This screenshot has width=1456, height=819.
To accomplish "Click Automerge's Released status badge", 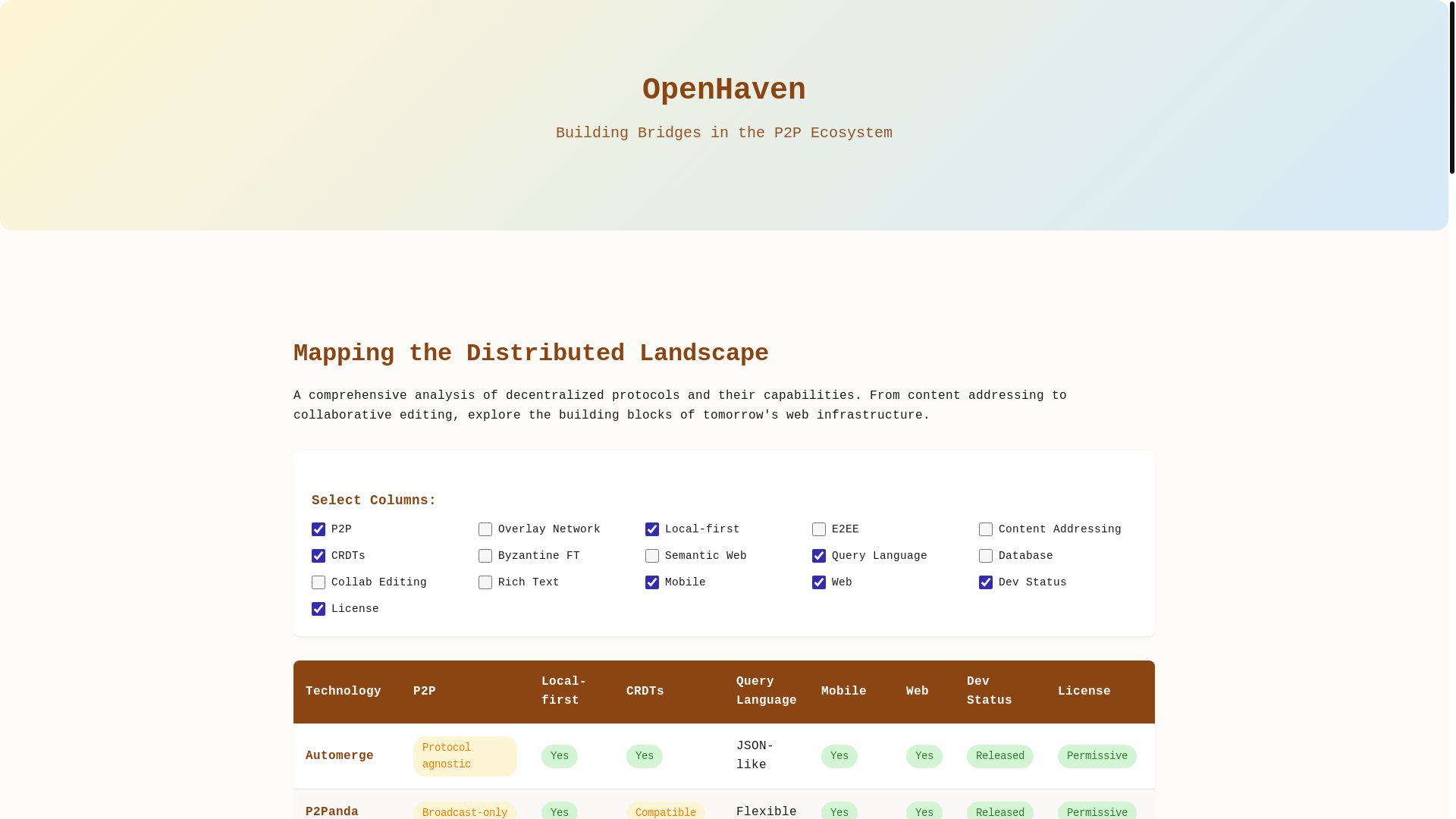I will click(1000, 756).
